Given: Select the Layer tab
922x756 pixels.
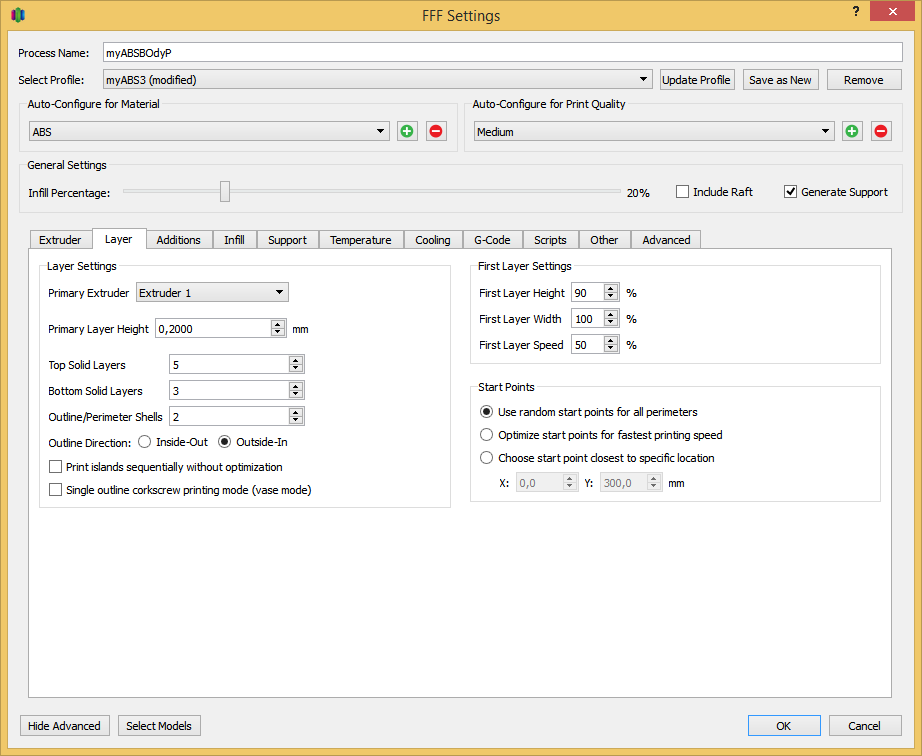Looking at the screenshot, I should [118, 239].
